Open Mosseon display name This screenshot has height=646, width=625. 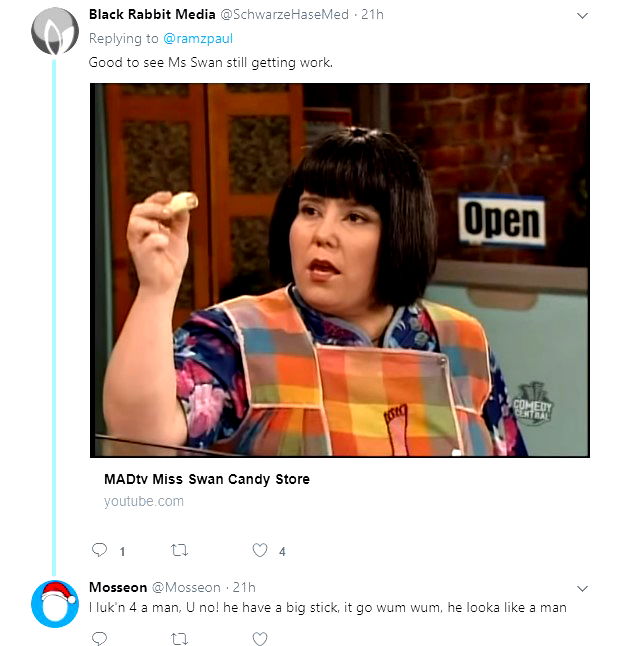click(x=118, y=587)
